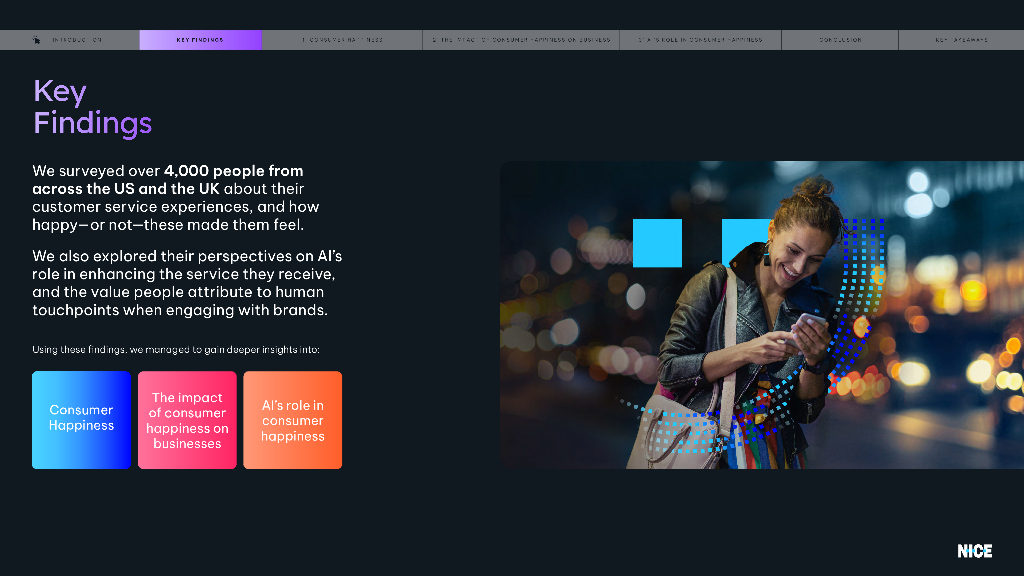Screen dimensions: 1024x576
Task: Open the Key Takeaways tab
Action: click(x=961, y=40)
